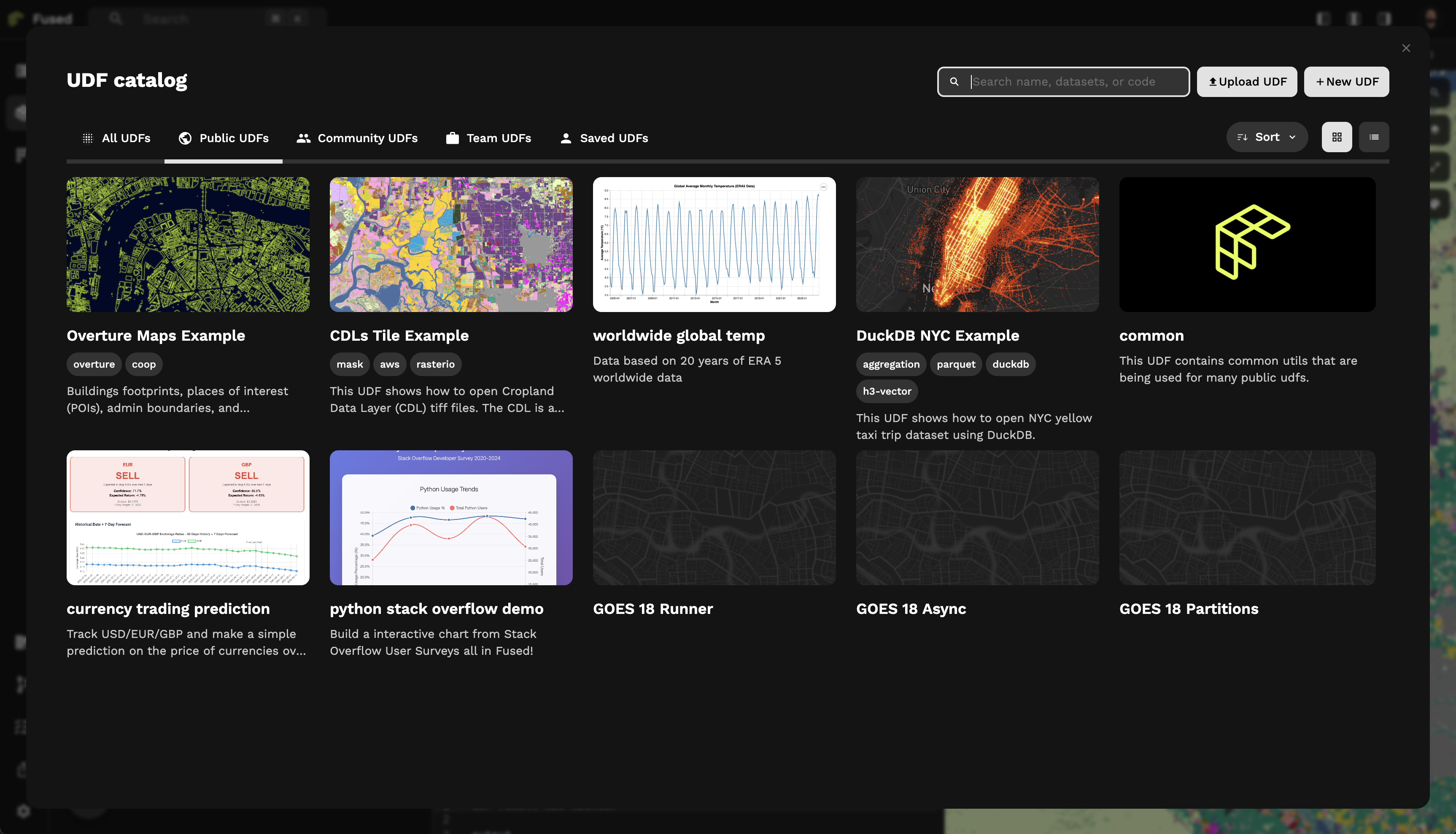Click the Upload UDF button
This screenshot has height=834, width=1456.
[1246, 82]
